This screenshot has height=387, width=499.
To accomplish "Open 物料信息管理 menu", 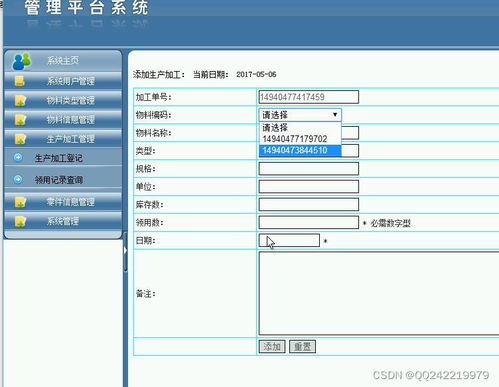I will click(63, 119).
